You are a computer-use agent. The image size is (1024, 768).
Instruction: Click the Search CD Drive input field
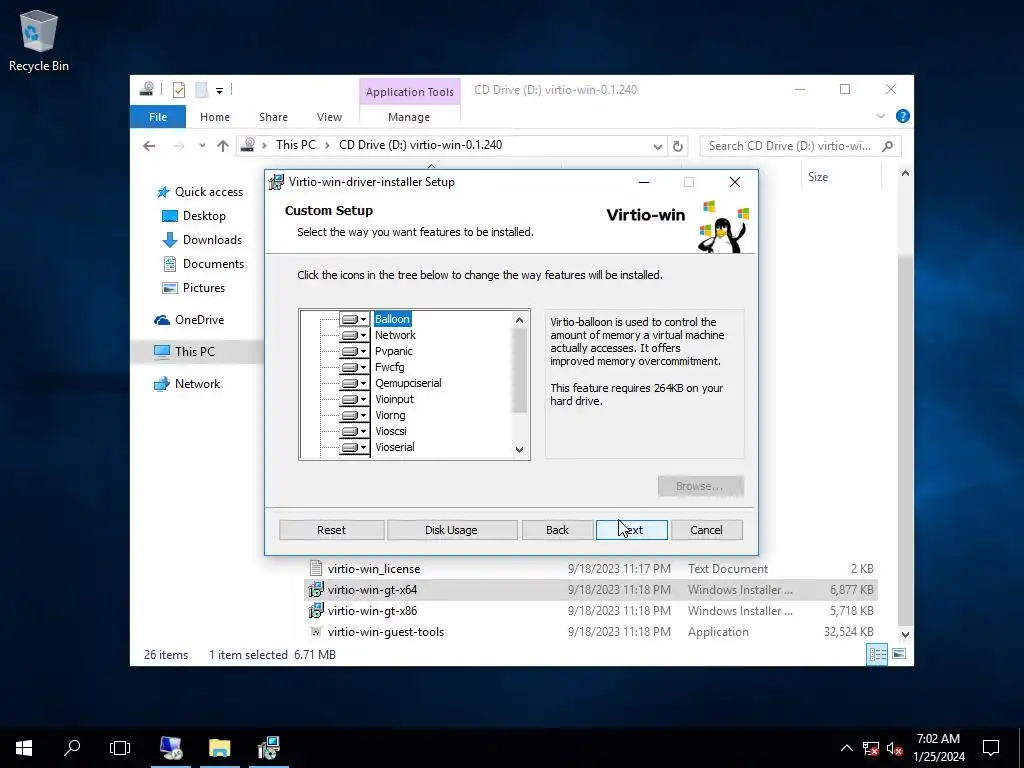point(800,146)
